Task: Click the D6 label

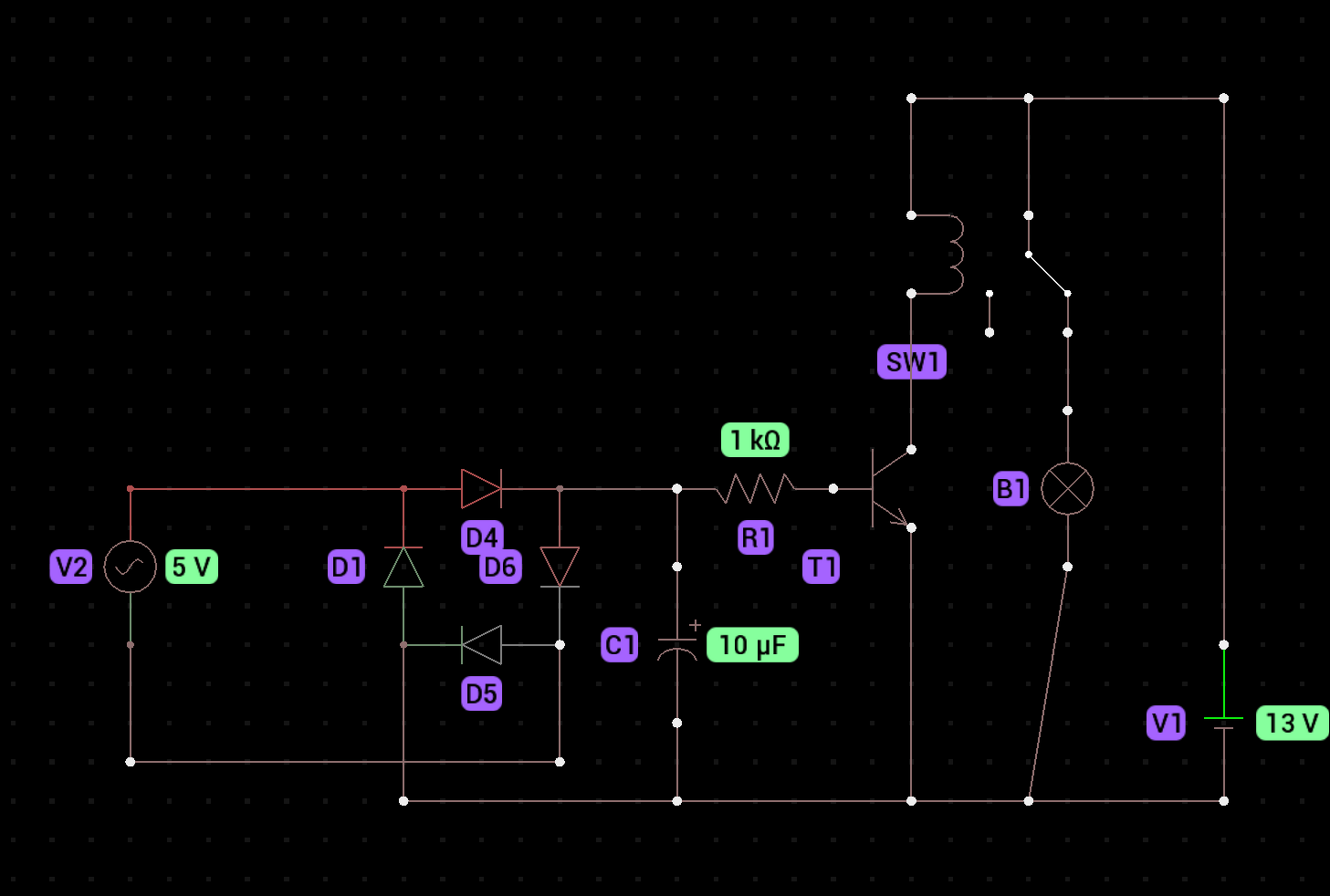Action: point(500,568)
